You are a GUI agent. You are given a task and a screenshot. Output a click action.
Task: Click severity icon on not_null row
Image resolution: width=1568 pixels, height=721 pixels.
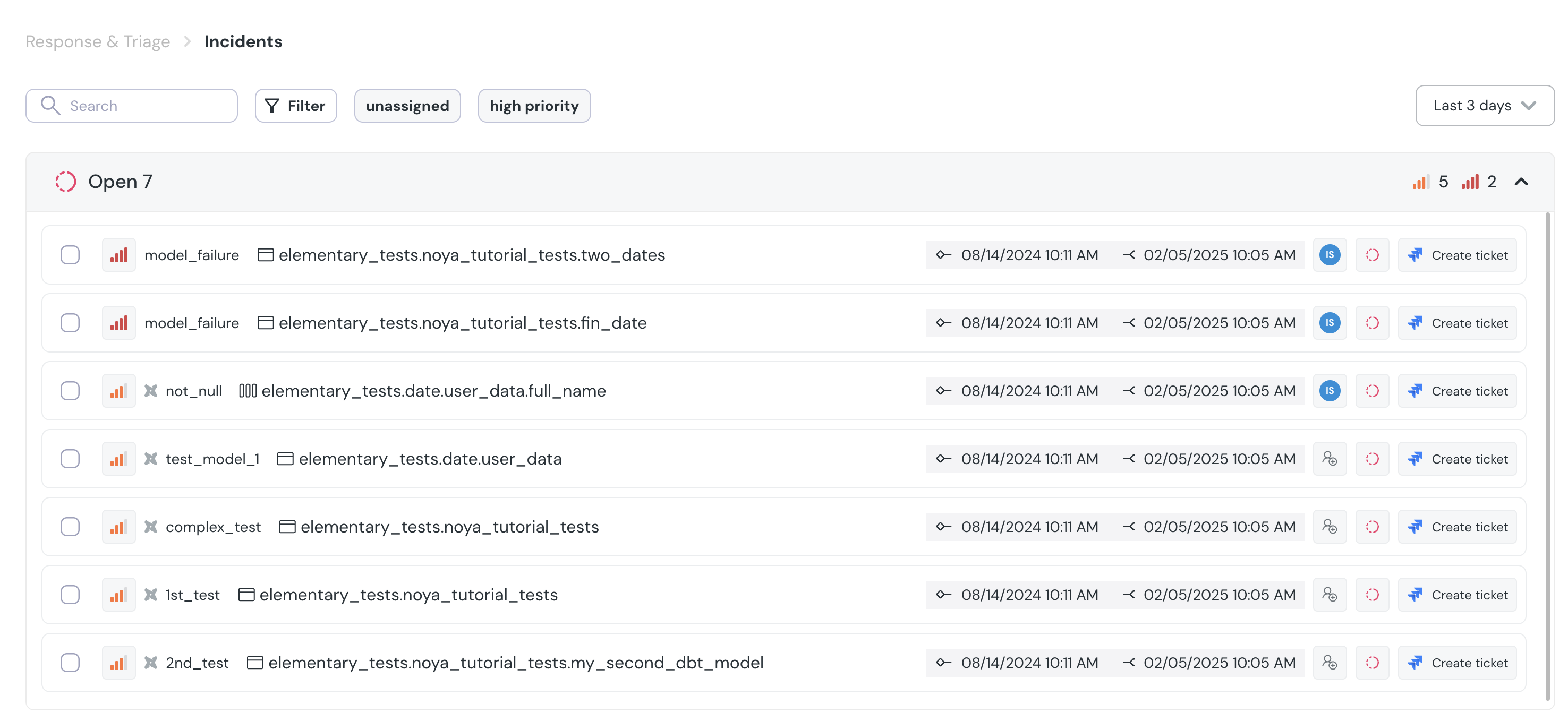pyautogui.click(x=118, y=391)
